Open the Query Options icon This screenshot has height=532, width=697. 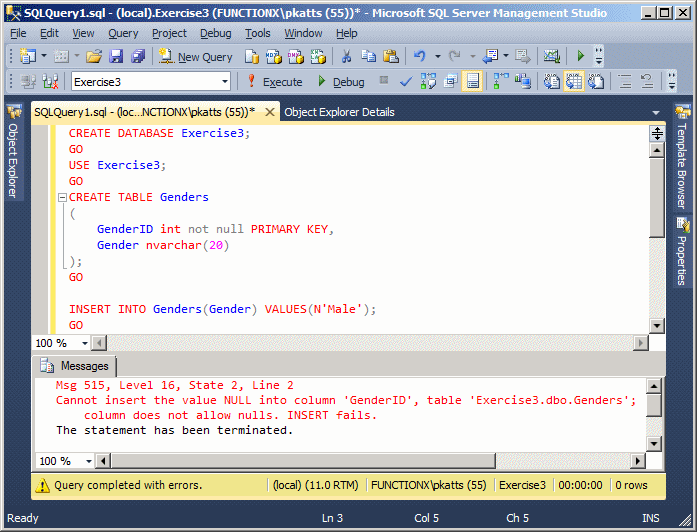coord(451,82)
